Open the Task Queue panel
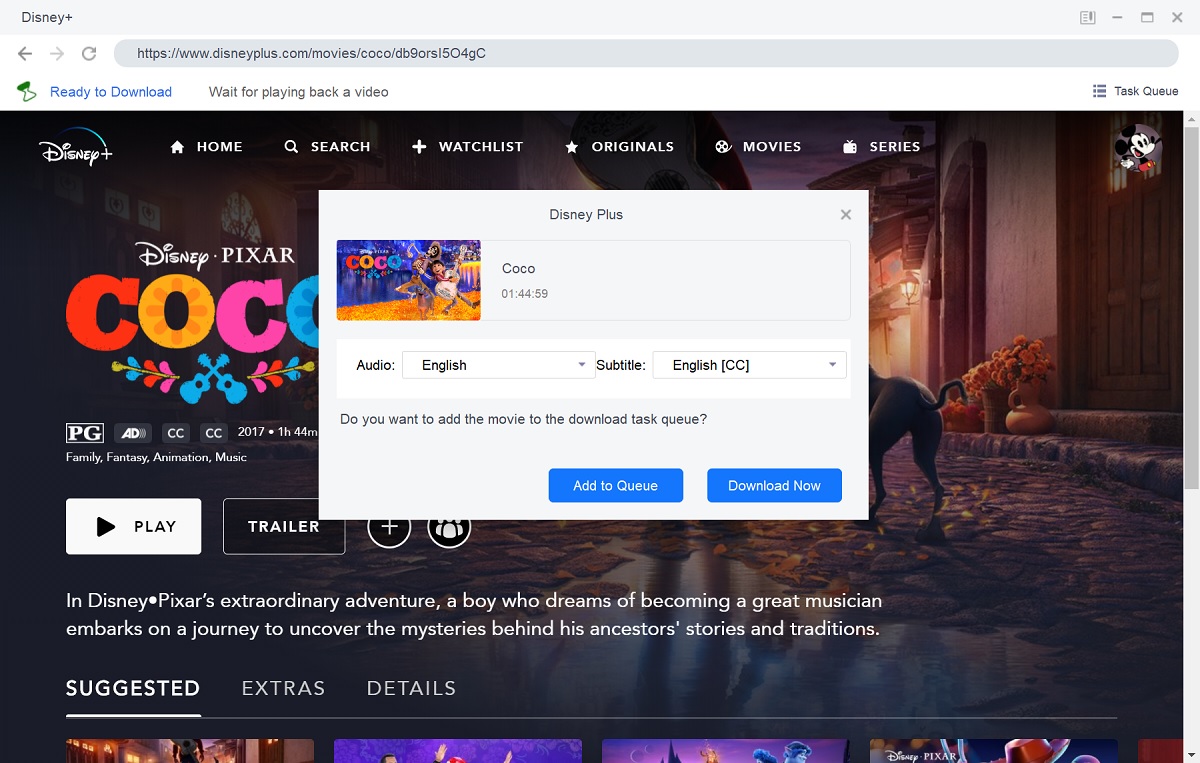Image resolution: width=1200 pixels, height=763 pixels. pyautogui.click(x=1135, y=90)
